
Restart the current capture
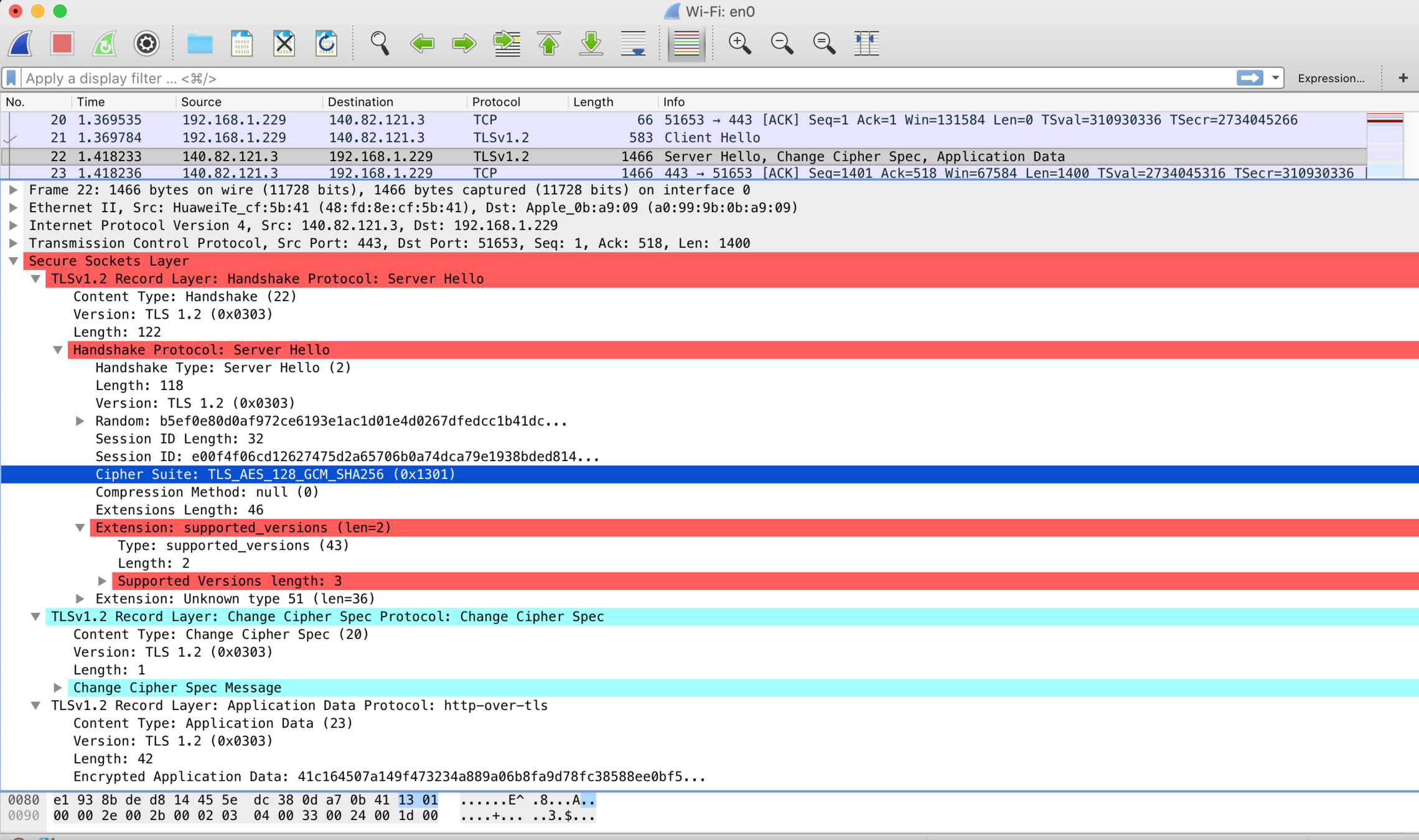105,43
